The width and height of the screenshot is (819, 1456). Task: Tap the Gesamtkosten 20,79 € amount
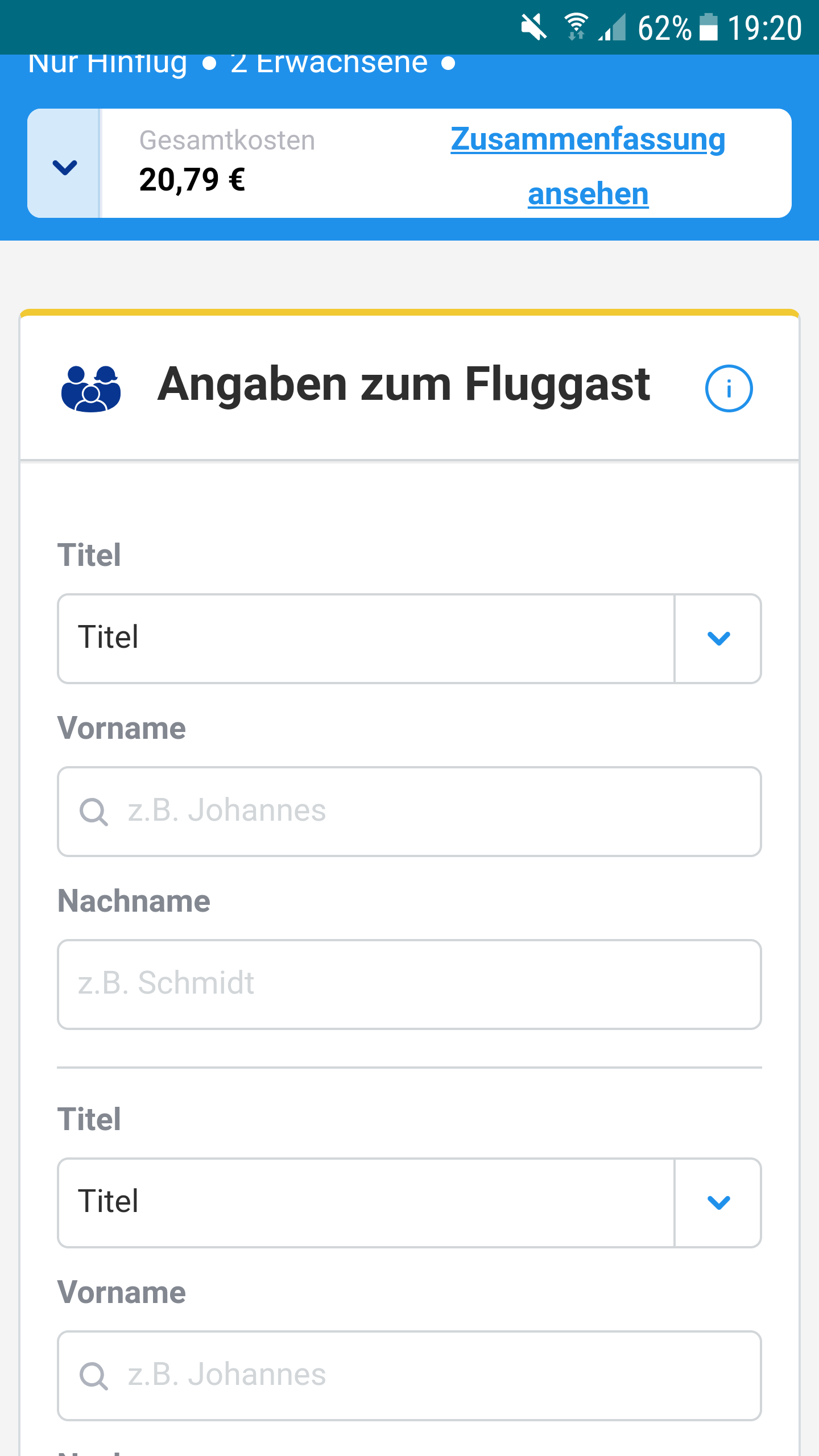point(192,180)
